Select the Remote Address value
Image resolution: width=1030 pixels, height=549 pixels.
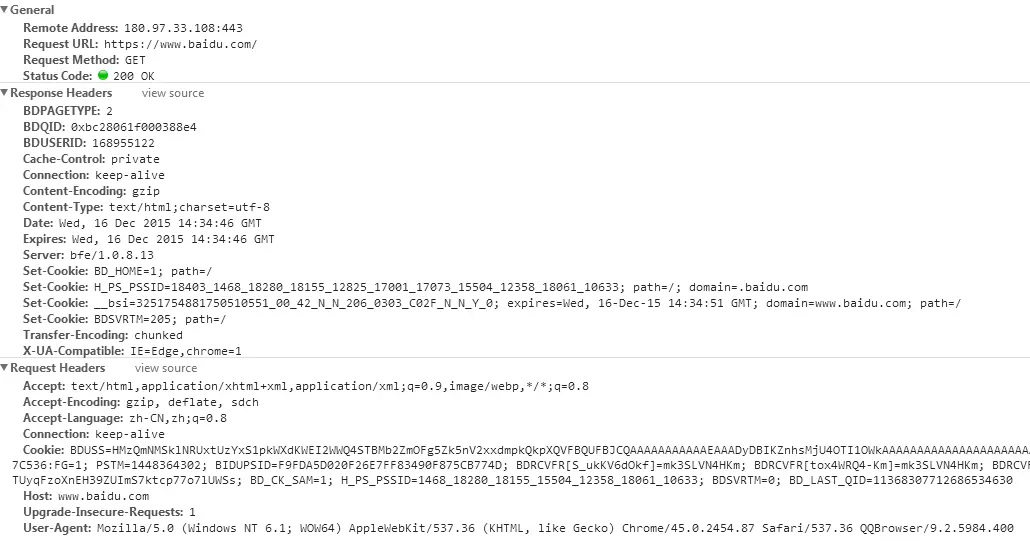coord(183,28)
